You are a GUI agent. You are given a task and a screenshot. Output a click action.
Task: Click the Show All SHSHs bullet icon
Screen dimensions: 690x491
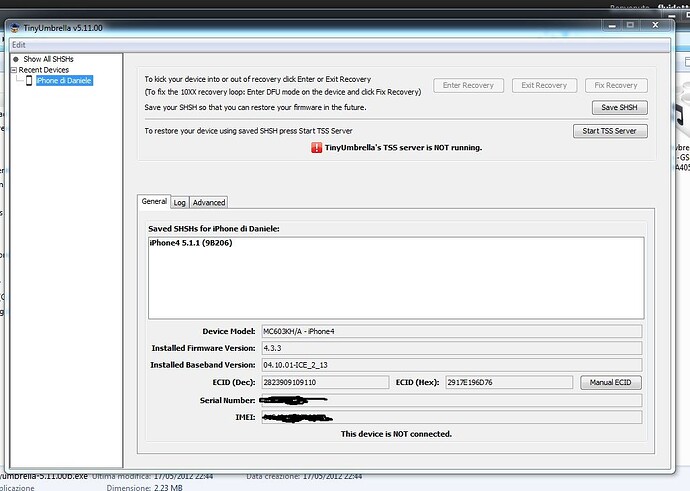coord(16,60)
